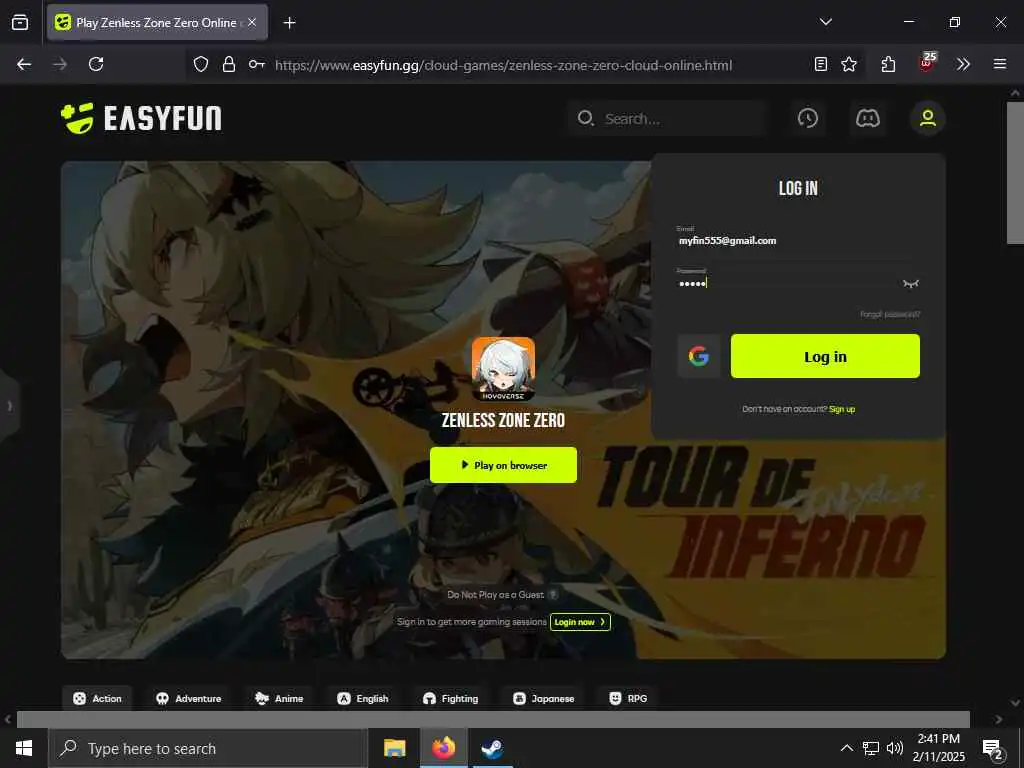This screenshot has height=768, width=1024.
Task: Click the Login now button
Action: pos(580,622)
